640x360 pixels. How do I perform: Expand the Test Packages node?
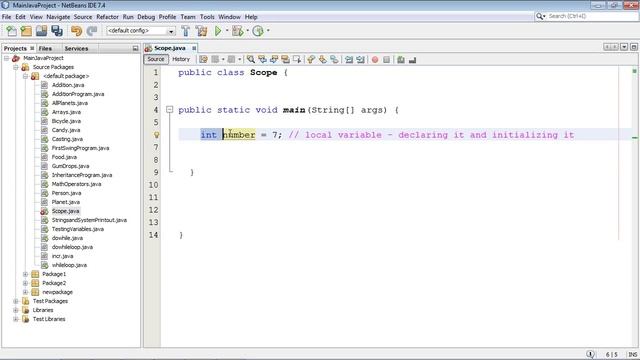[x=16, y=301]
